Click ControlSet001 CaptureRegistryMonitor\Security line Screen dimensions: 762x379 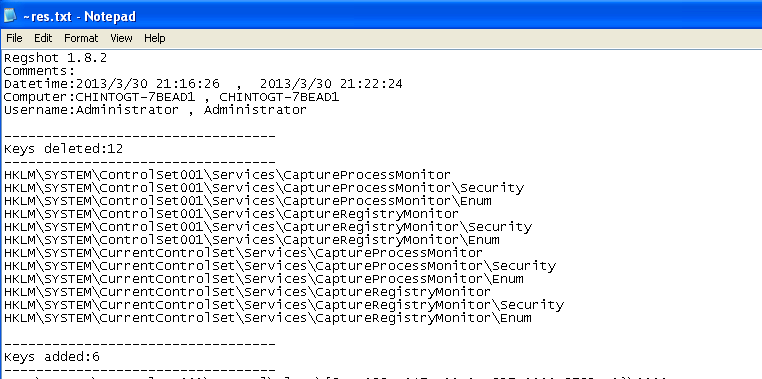[x=268, y=227]
